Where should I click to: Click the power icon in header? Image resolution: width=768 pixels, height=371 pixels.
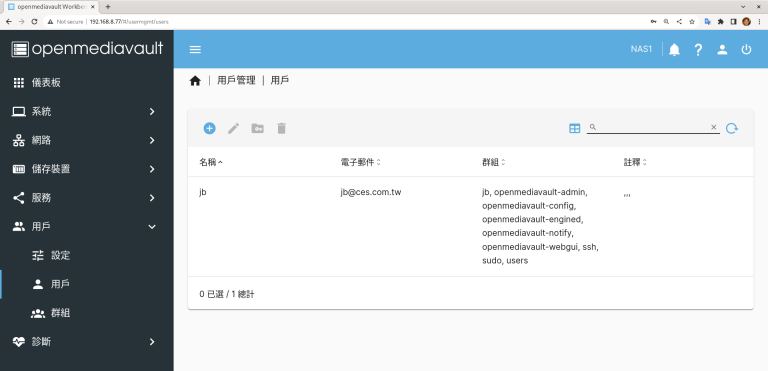746,49
